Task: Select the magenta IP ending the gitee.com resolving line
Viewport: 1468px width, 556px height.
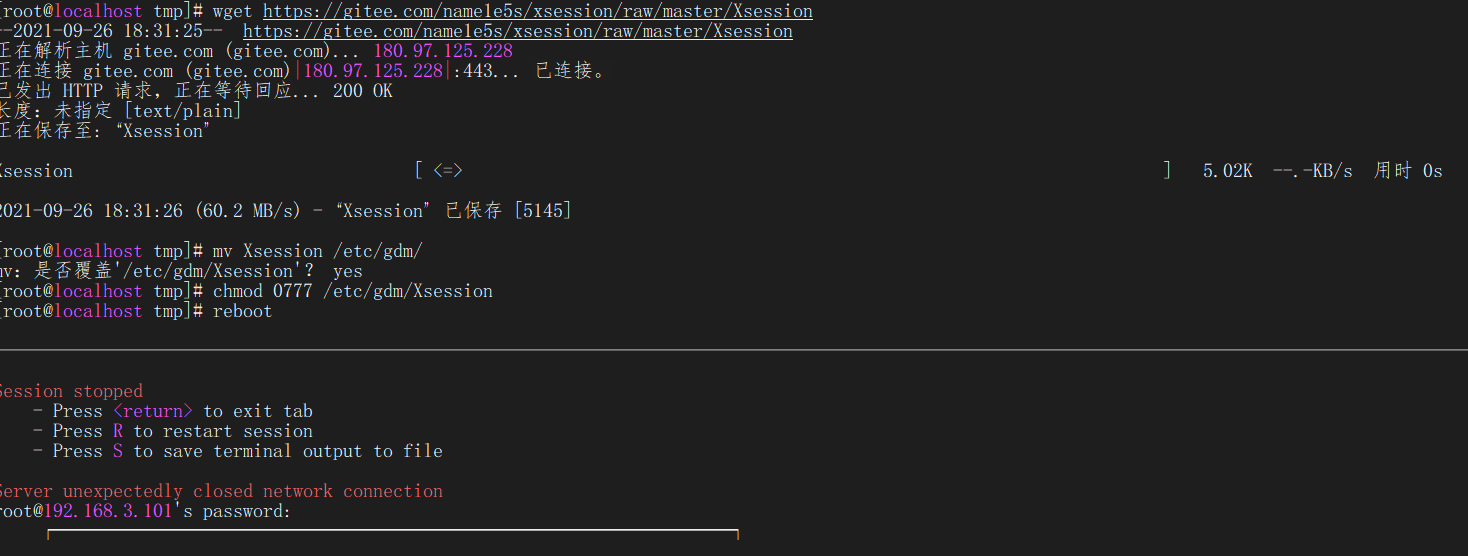Action: coord(443,51)
